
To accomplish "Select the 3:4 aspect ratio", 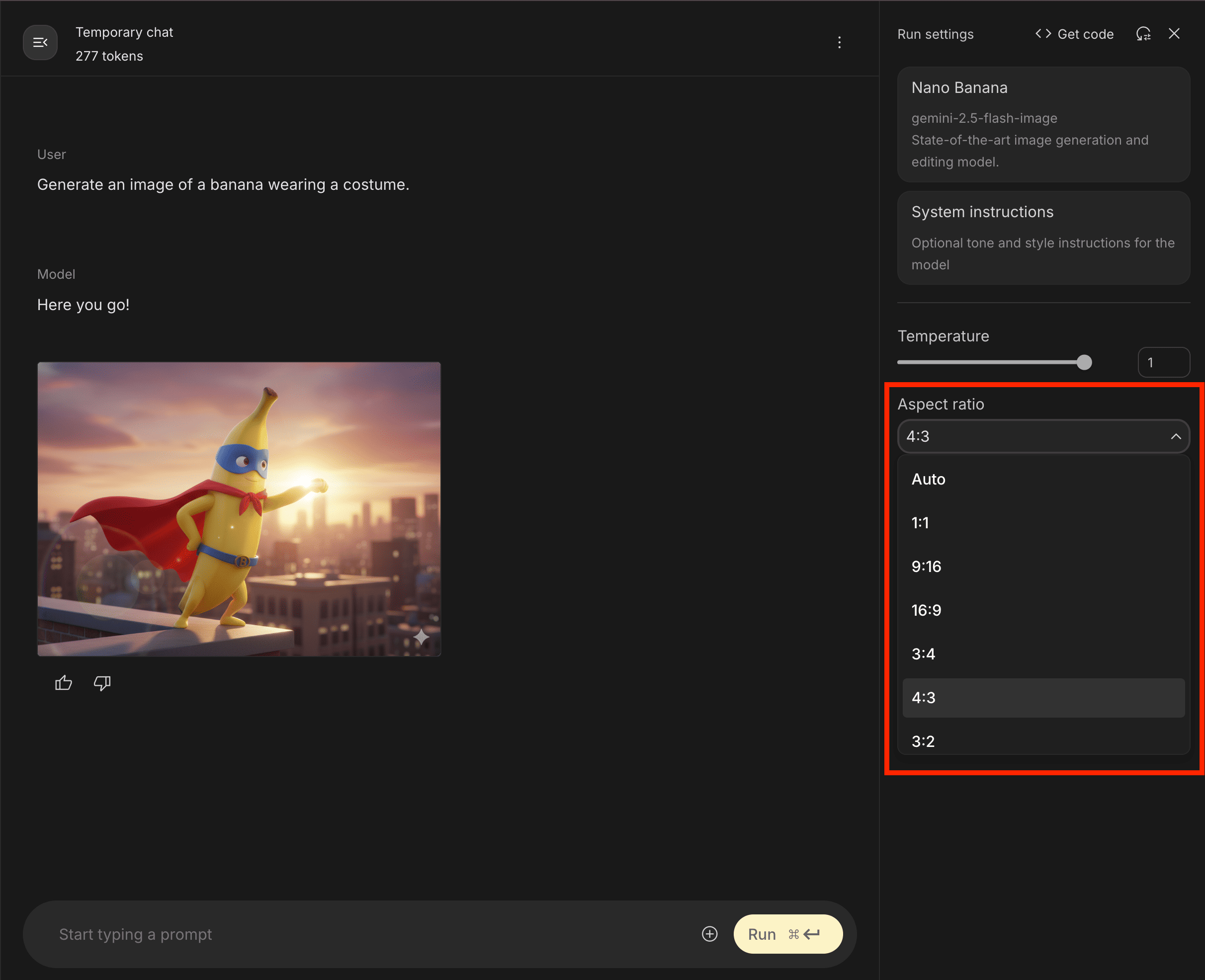I will pos(923,653).
